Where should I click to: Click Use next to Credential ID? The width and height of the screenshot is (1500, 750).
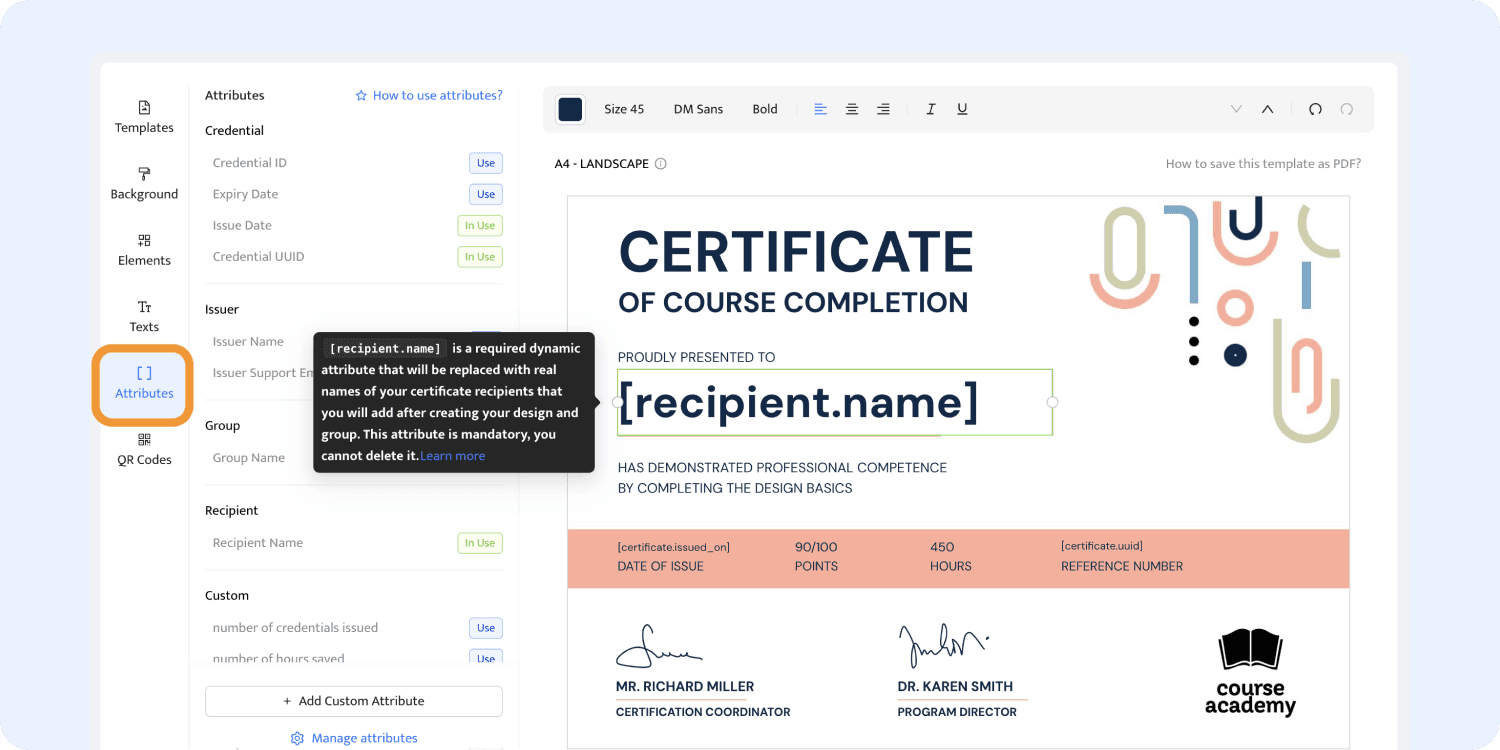[486, 163]
